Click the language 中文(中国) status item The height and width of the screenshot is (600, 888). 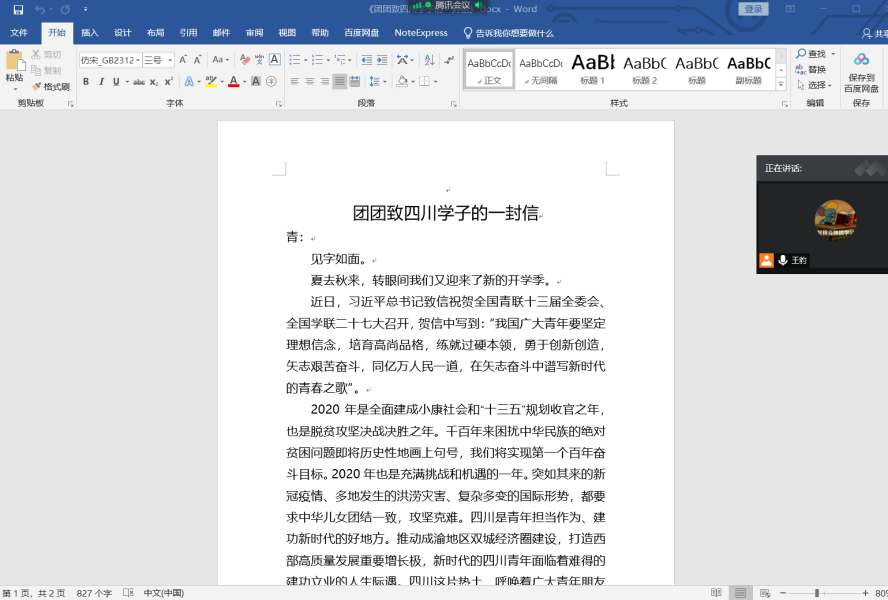coord(164,593)
